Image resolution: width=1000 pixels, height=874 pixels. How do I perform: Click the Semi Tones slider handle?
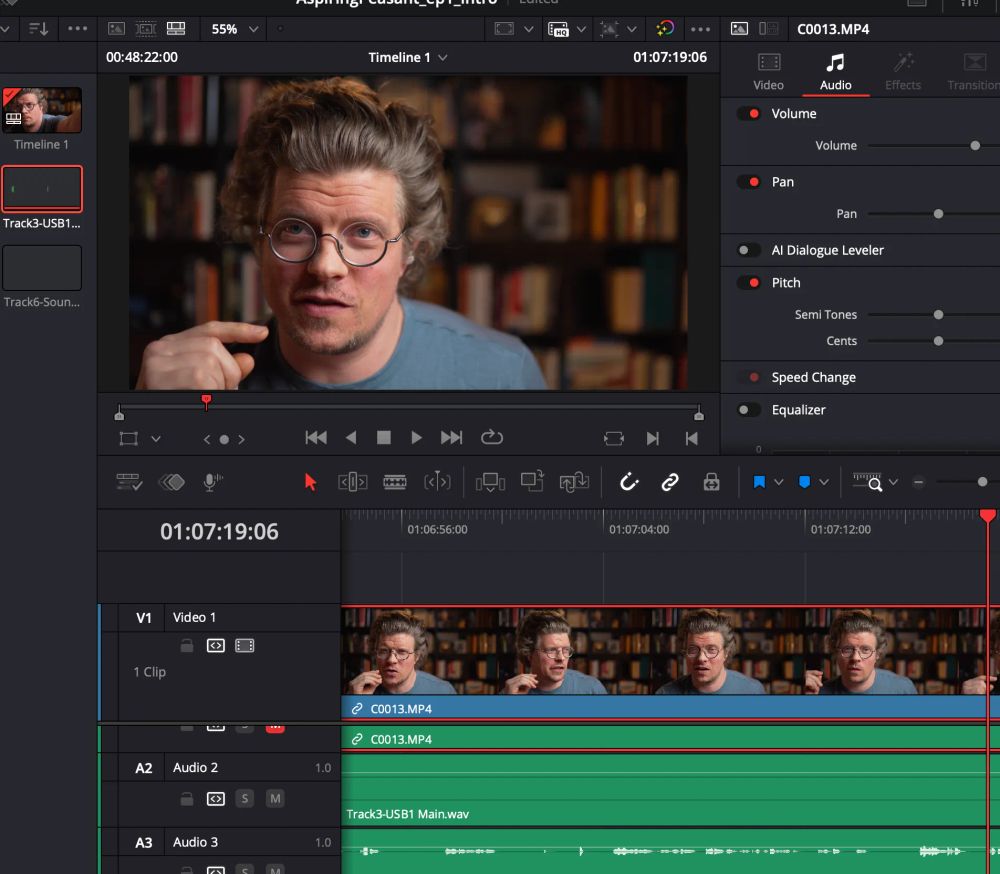(x=938, y=315)
